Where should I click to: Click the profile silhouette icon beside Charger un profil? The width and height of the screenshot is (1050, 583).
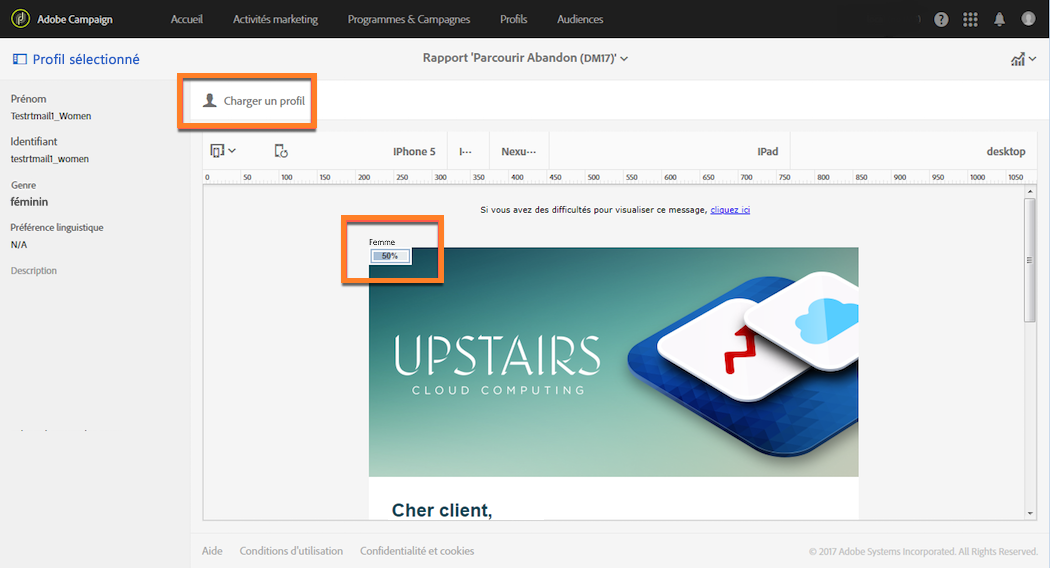click(x=210, y=100)
